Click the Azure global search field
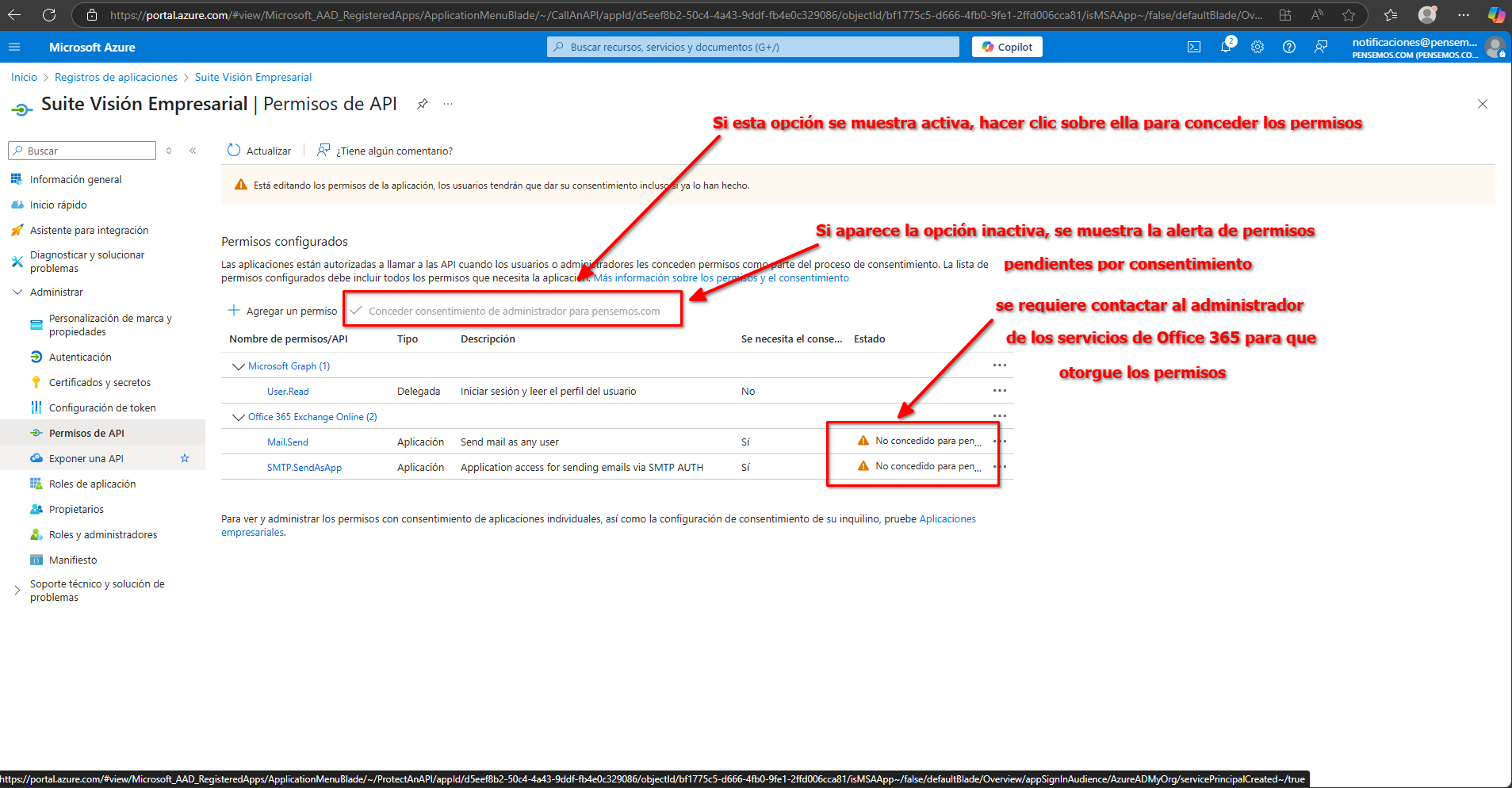This screenshot has height=788, width=1512. 753,48
